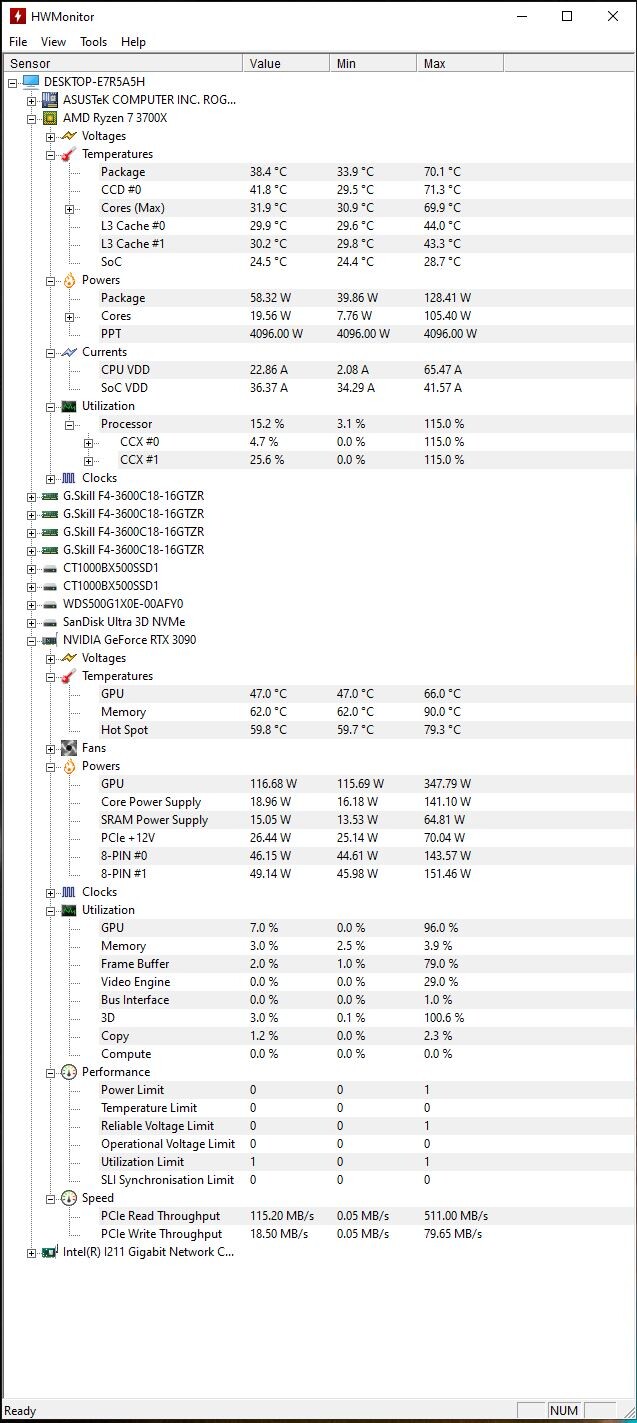This screenshot has width=637, height=1423.
Task: Click the Intel I211 network adapter icon
Action: pyautogui.click(x=50, y=1252)
